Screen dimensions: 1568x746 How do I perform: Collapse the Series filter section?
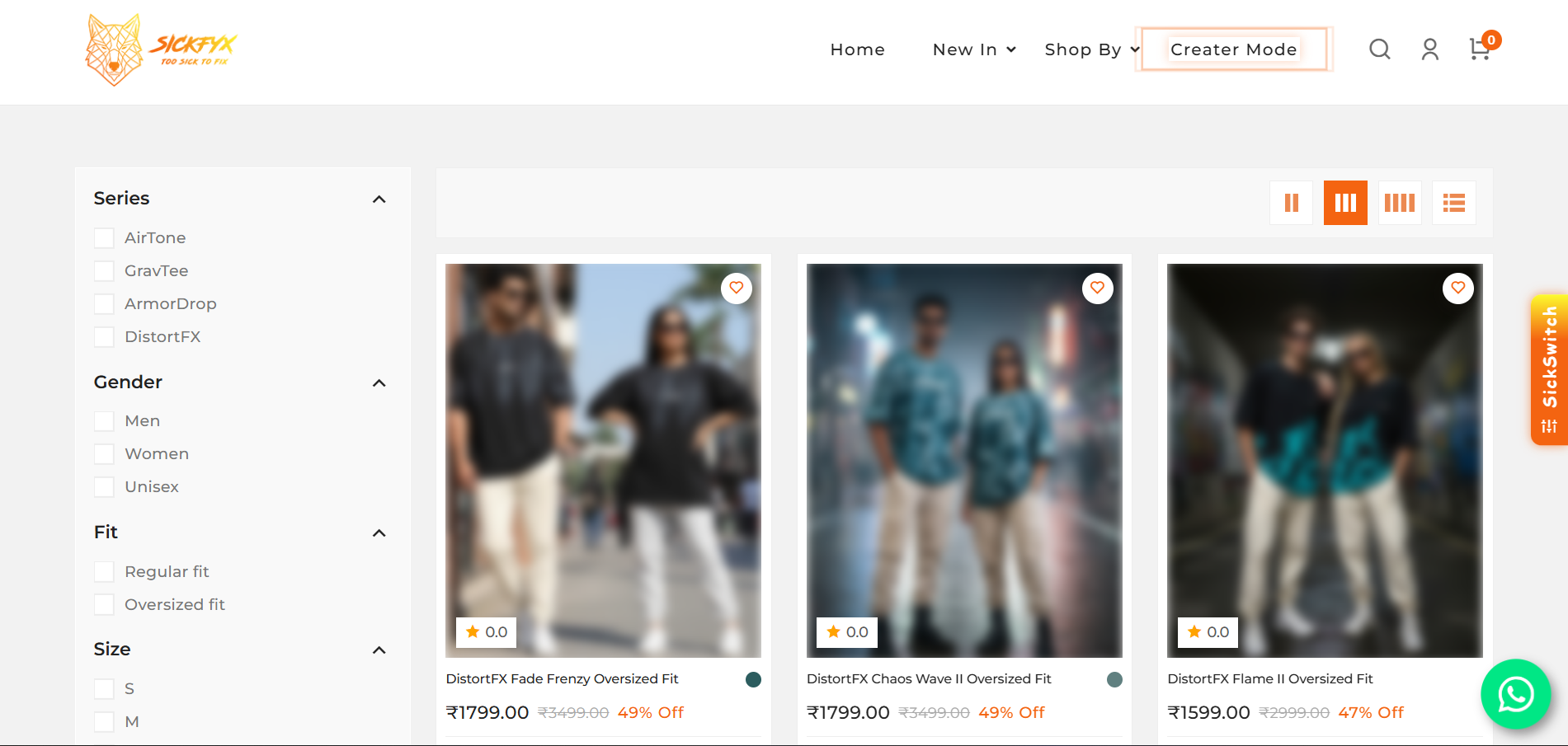[379, 199]
